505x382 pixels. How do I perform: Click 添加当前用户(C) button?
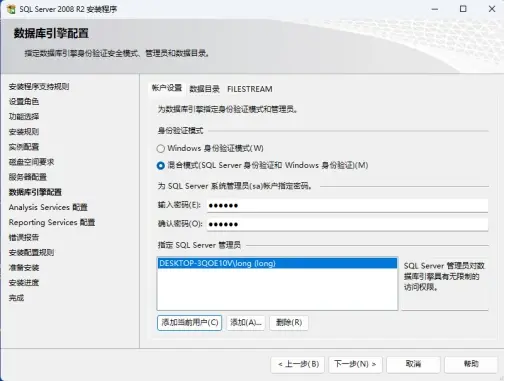tap(190, 323)
